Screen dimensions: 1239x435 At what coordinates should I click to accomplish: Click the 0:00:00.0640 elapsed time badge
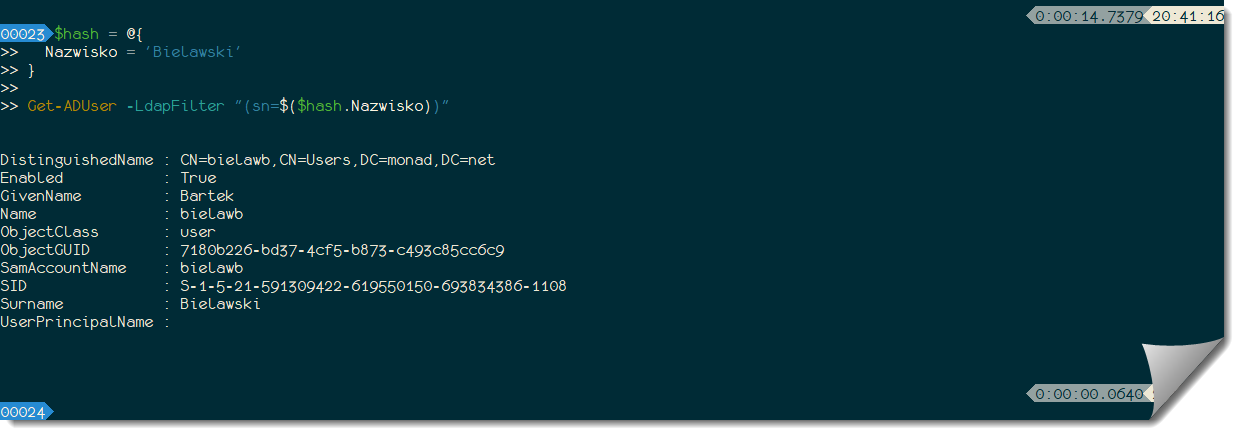point(1088,394)
